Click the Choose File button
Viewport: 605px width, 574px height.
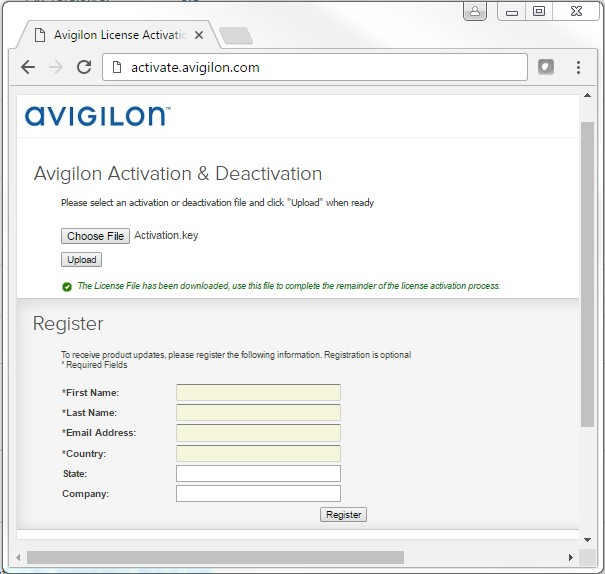pyautogui.click(x=96, y=236)
